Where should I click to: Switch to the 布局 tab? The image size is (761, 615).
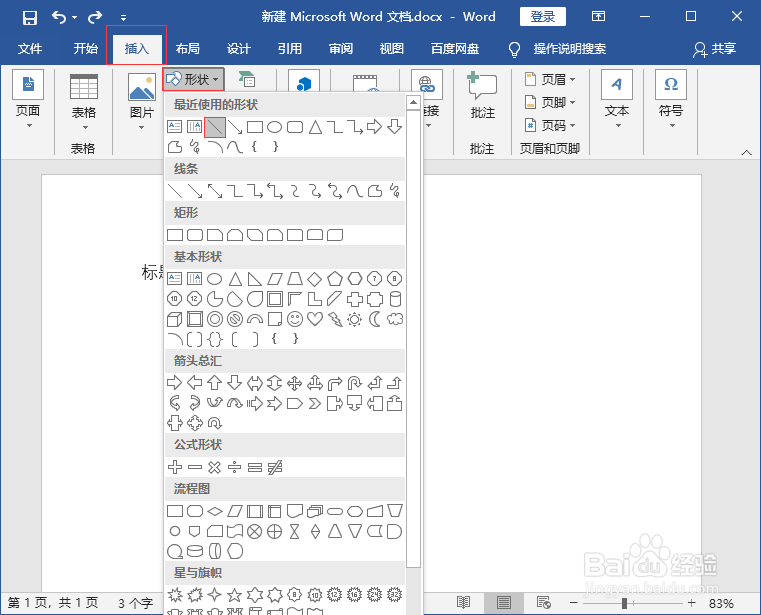187,49
